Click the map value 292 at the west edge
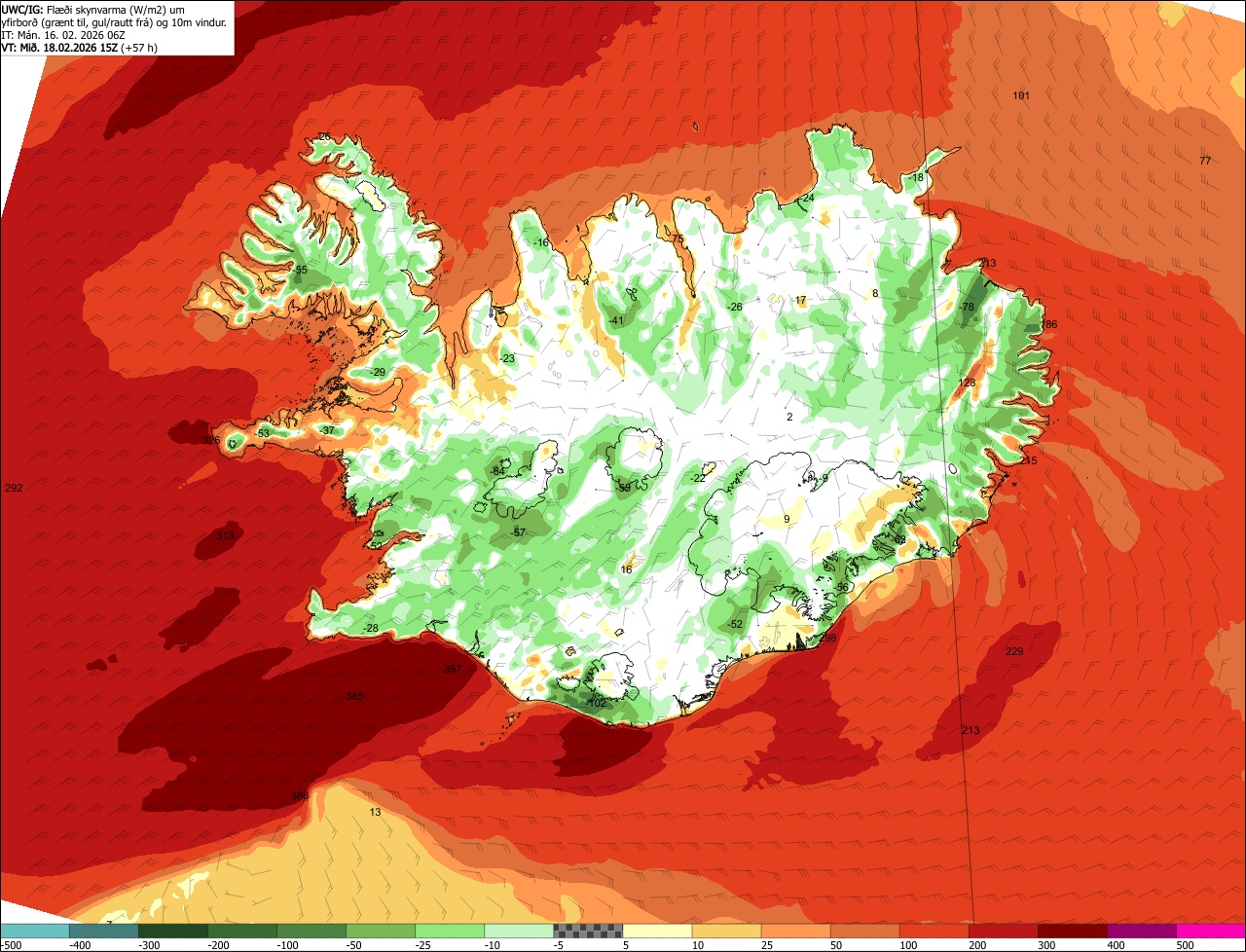The height and width of the screenshot is (952, 1246). (x=14, y=488)
